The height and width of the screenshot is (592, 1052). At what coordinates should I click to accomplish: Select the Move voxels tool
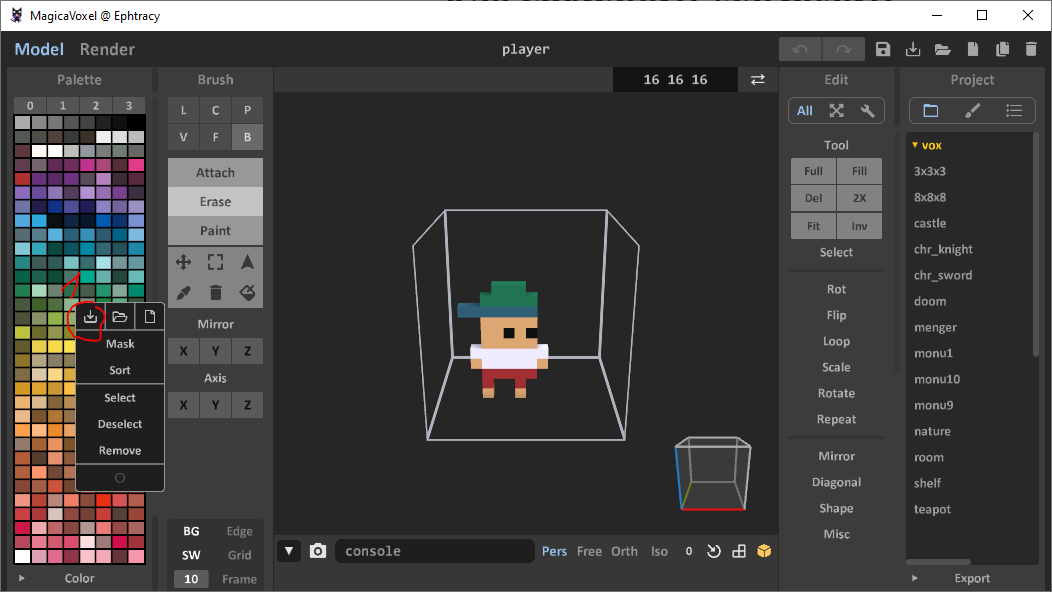183,261
